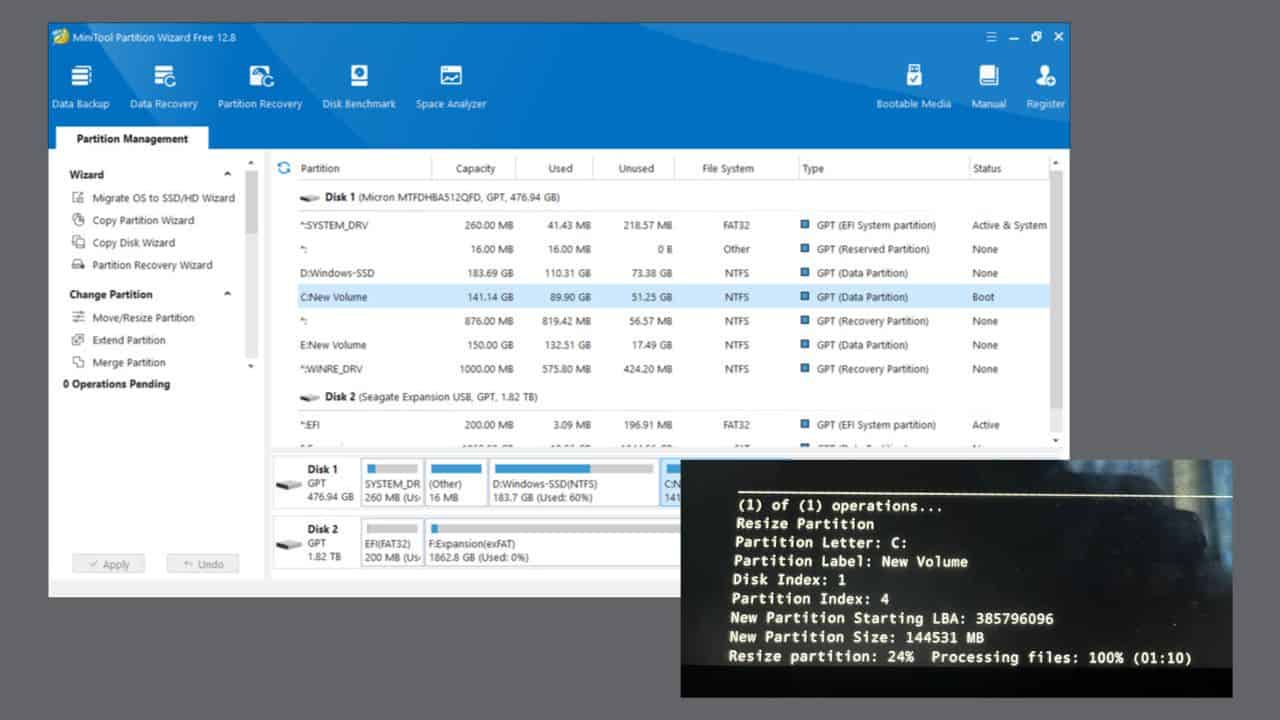1280x720 pixels.
Task: Click the 16.00 MB reserved partition capacity
Action: click(x=491, y=249)
